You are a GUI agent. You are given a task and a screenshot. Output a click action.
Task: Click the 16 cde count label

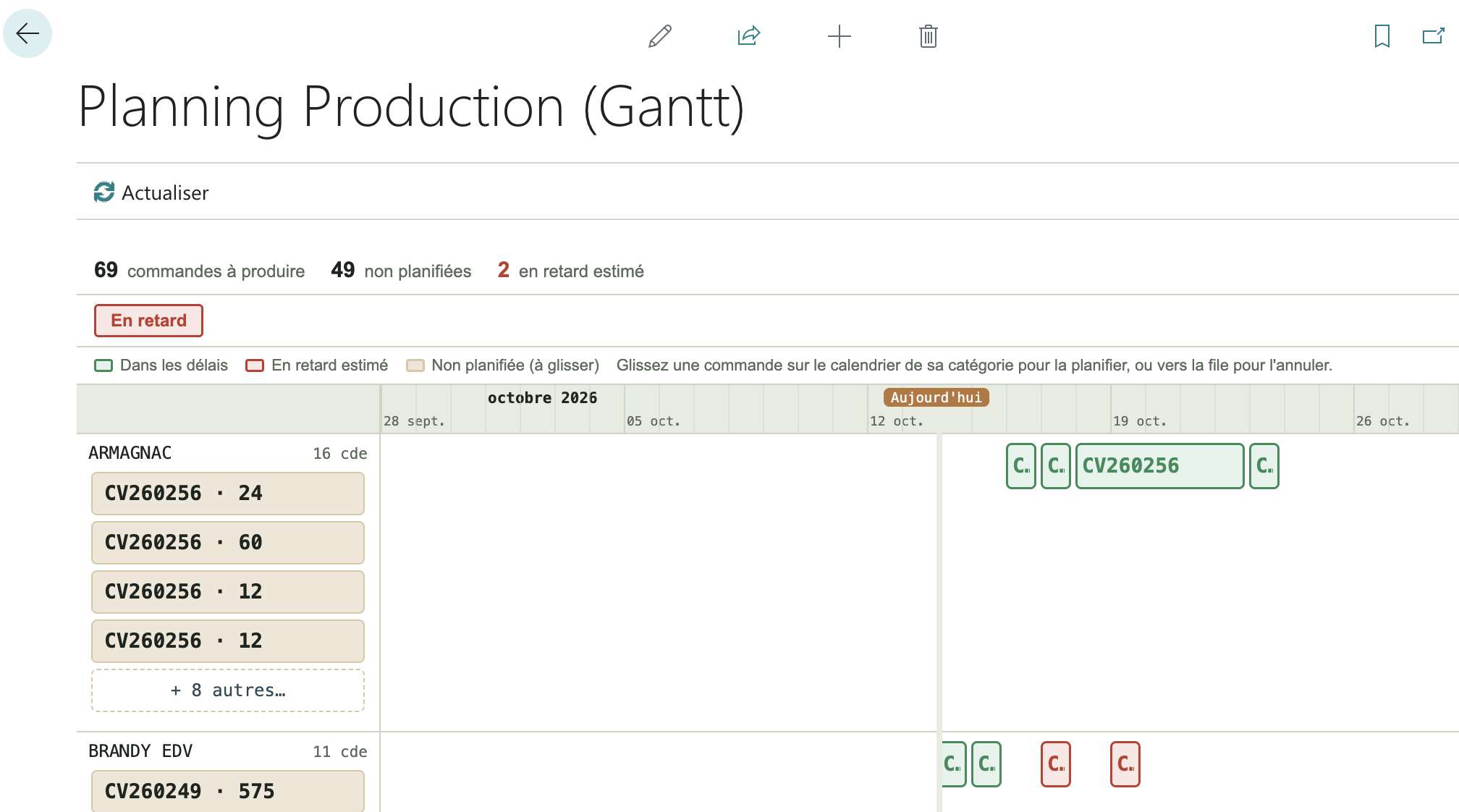click(340, 454)
